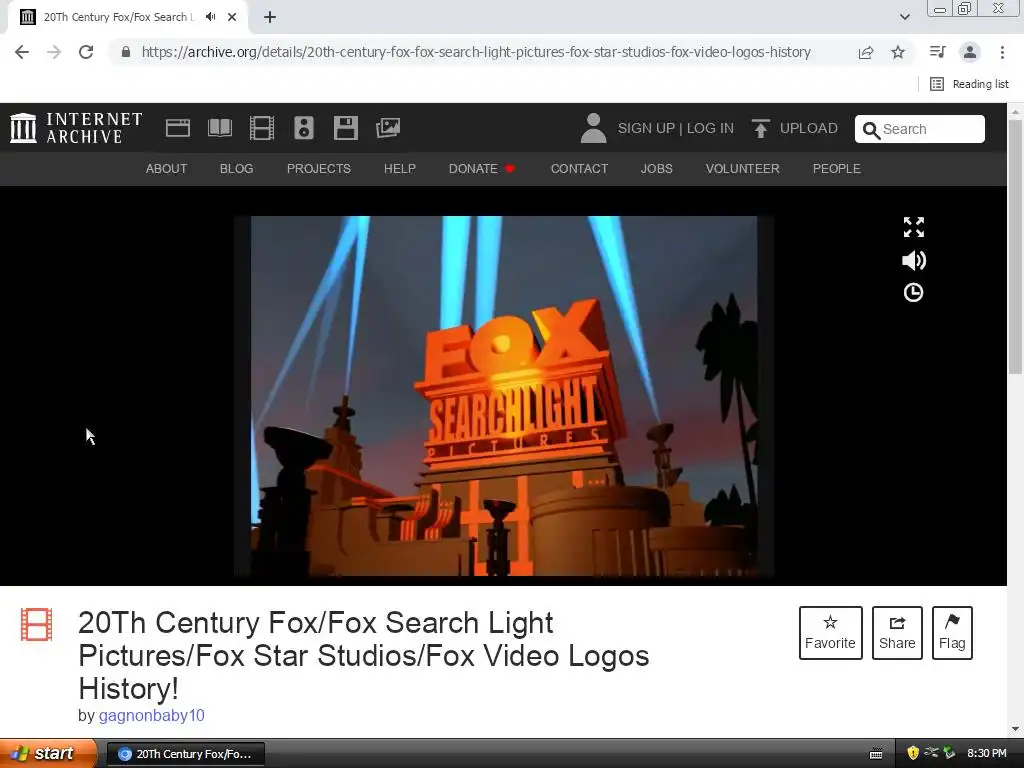Open the Images media icon
The image size is (1024, 768).
(x=388, y=128)
